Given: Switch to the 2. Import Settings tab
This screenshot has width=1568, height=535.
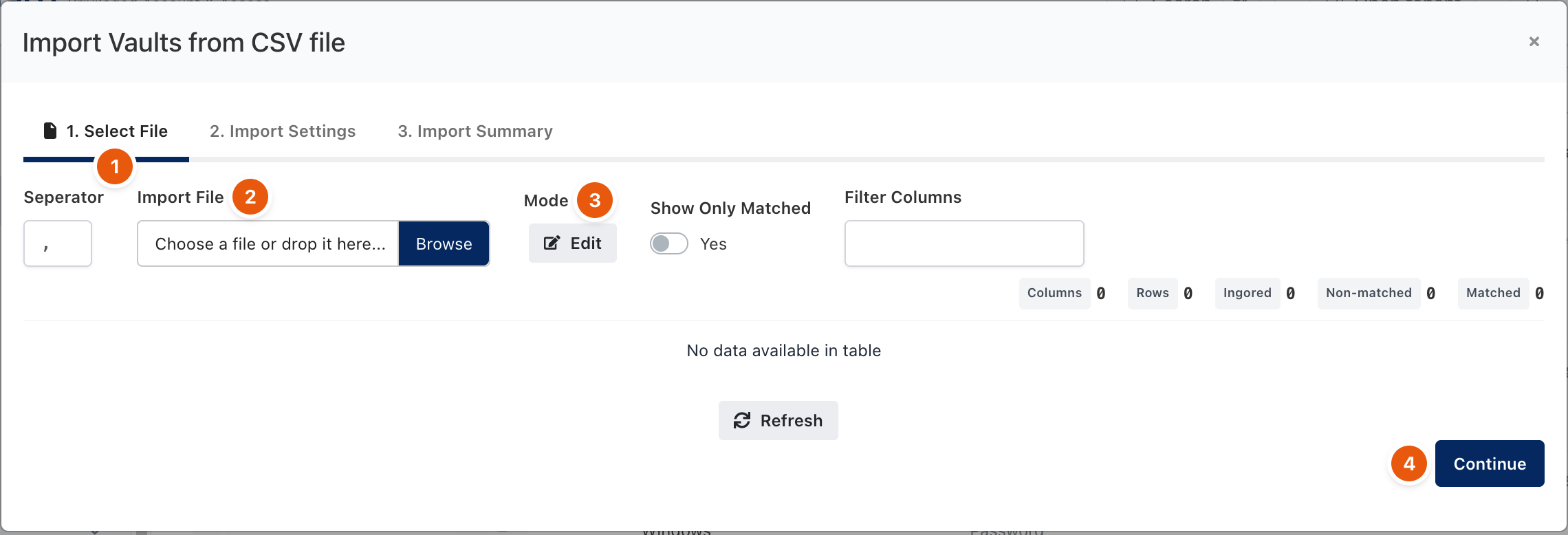Looking at the screenshot, I should click(x=282, y=131).
